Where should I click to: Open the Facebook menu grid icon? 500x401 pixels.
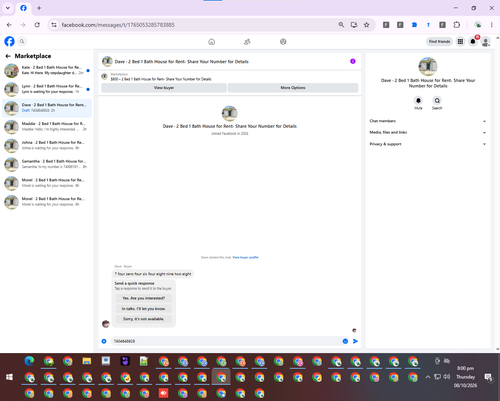460,41
